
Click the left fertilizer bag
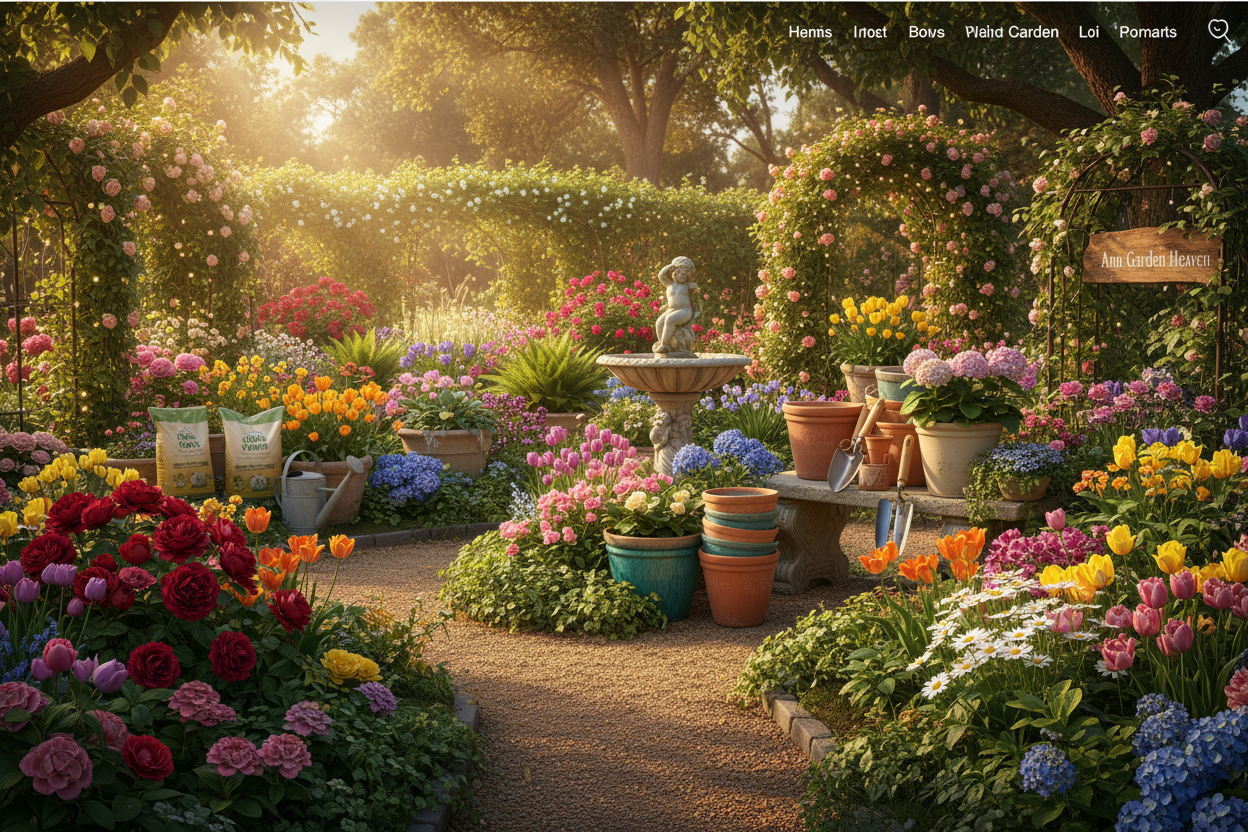pos(181,450)
